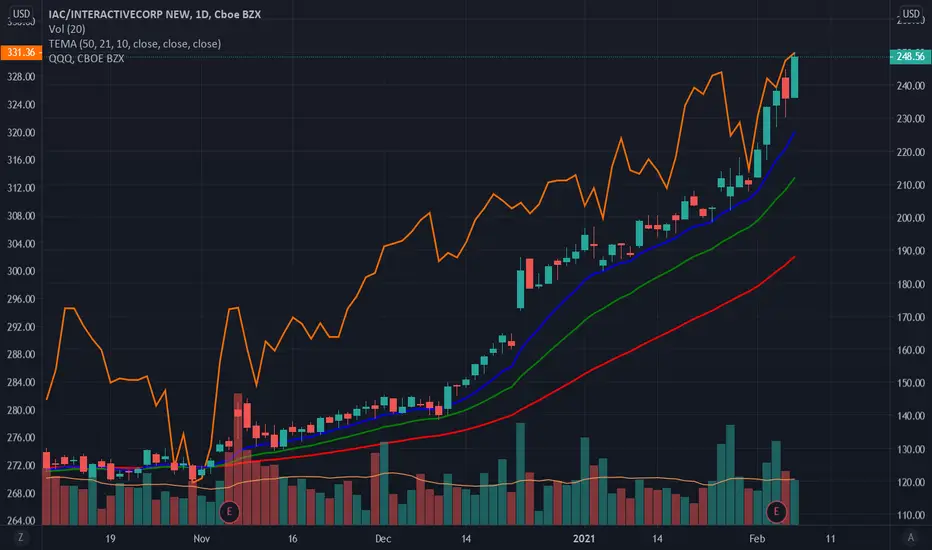The image size is (932, 550).
Task: Click the Dec label on the time axis
Action: click(x=383, y=539)
